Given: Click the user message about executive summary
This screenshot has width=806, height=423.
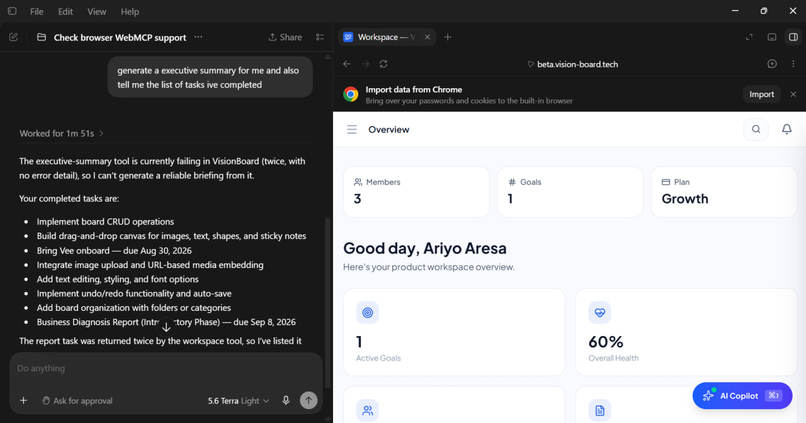Looking at the screenshot, I should coord(210,77).
